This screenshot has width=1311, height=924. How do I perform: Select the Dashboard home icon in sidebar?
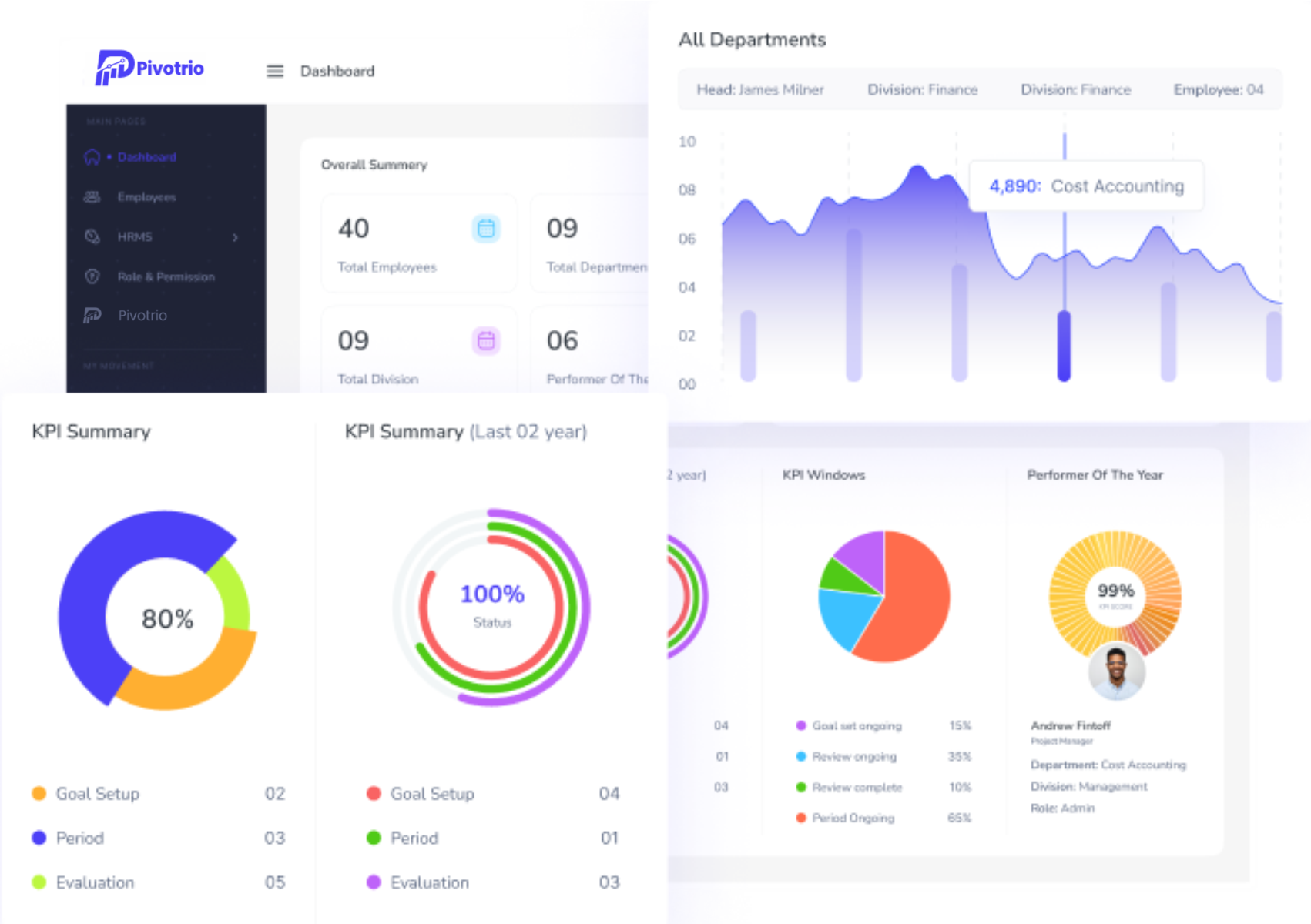[x=92, y=156]
